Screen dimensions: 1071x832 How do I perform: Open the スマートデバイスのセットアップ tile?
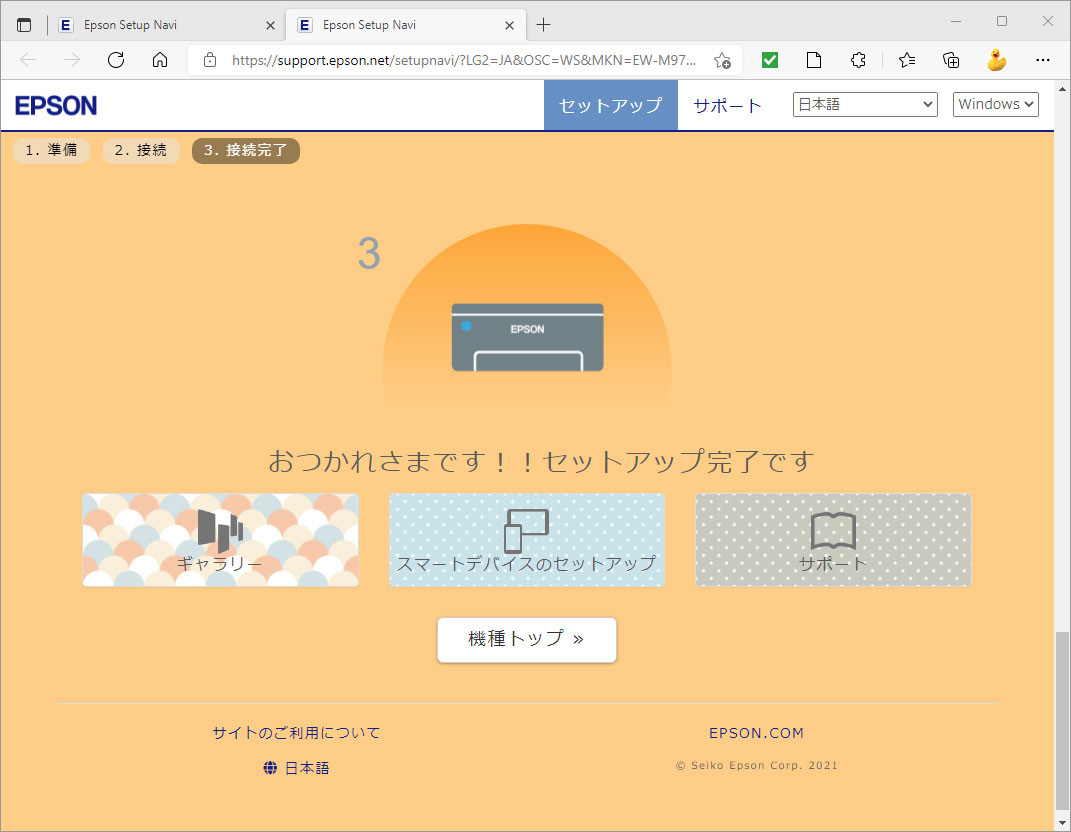point(526,540)
